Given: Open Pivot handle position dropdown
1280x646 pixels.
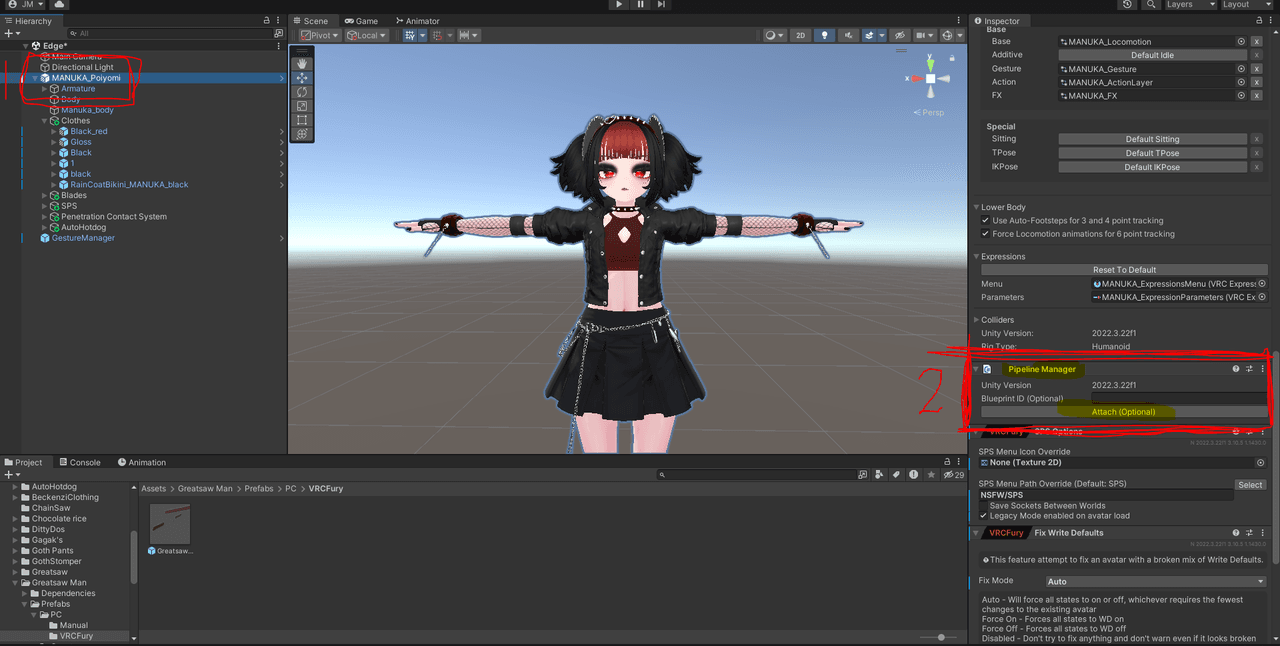Looking at the screenshot, I should 319,35.
